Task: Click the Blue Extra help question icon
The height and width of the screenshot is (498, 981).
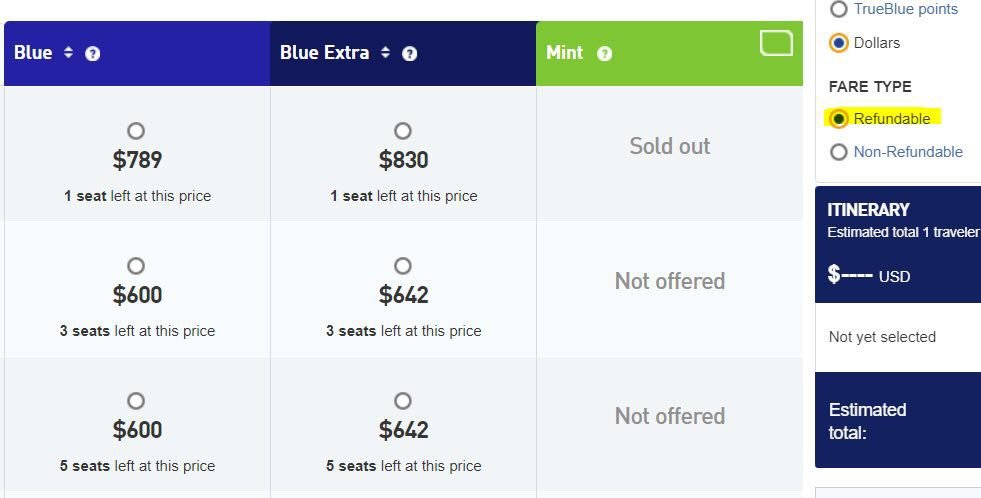Action: click(409, 54)
